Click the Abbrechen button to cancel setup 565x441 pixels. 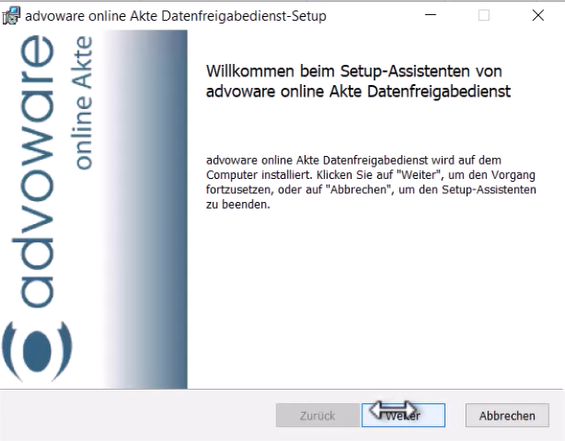pyautogui.click(x=507, y=415)
